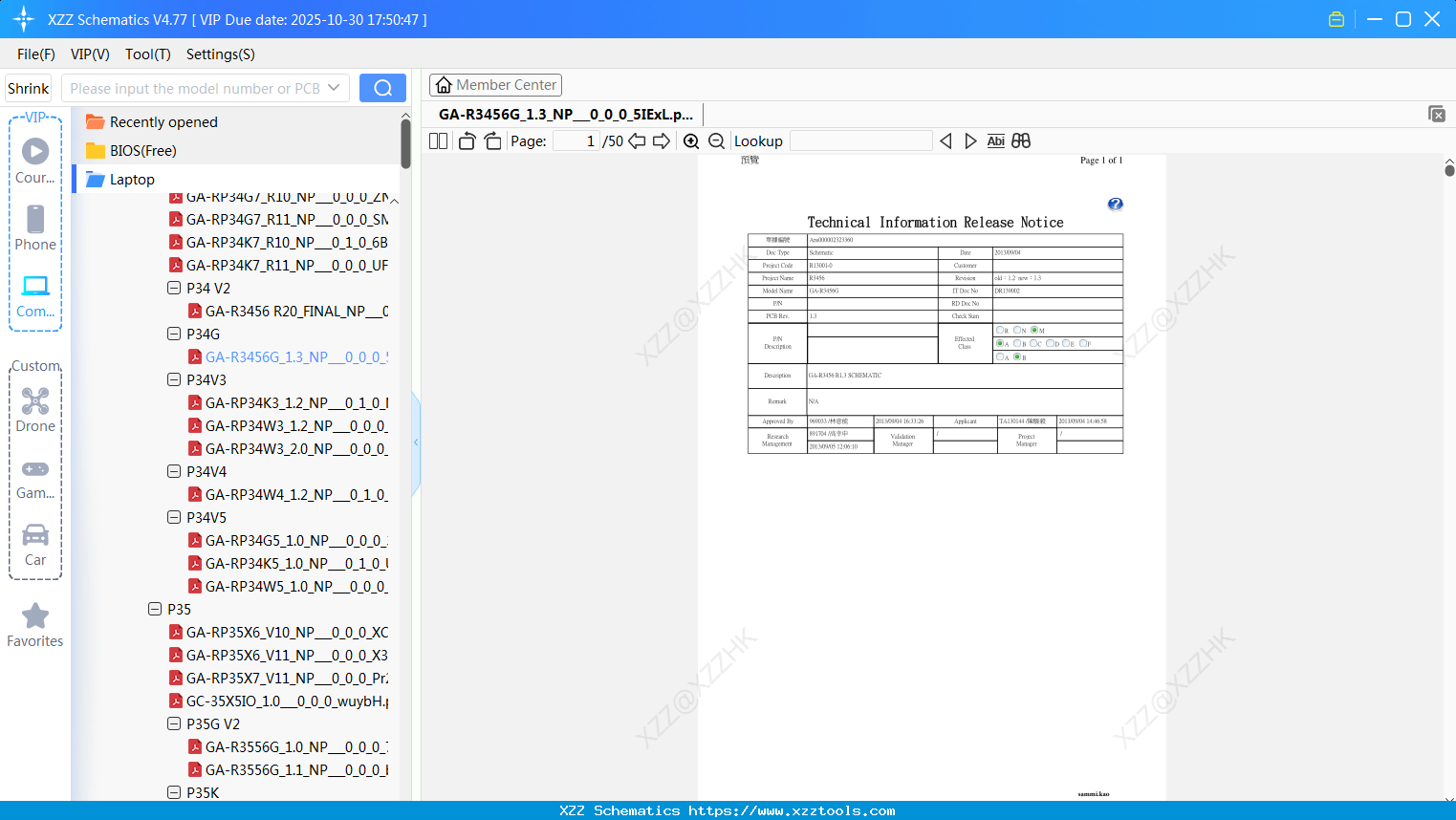Open the Tool(T) menu
The width and height of the screenshot is (1456, 820).
click(x=148, y=54)
